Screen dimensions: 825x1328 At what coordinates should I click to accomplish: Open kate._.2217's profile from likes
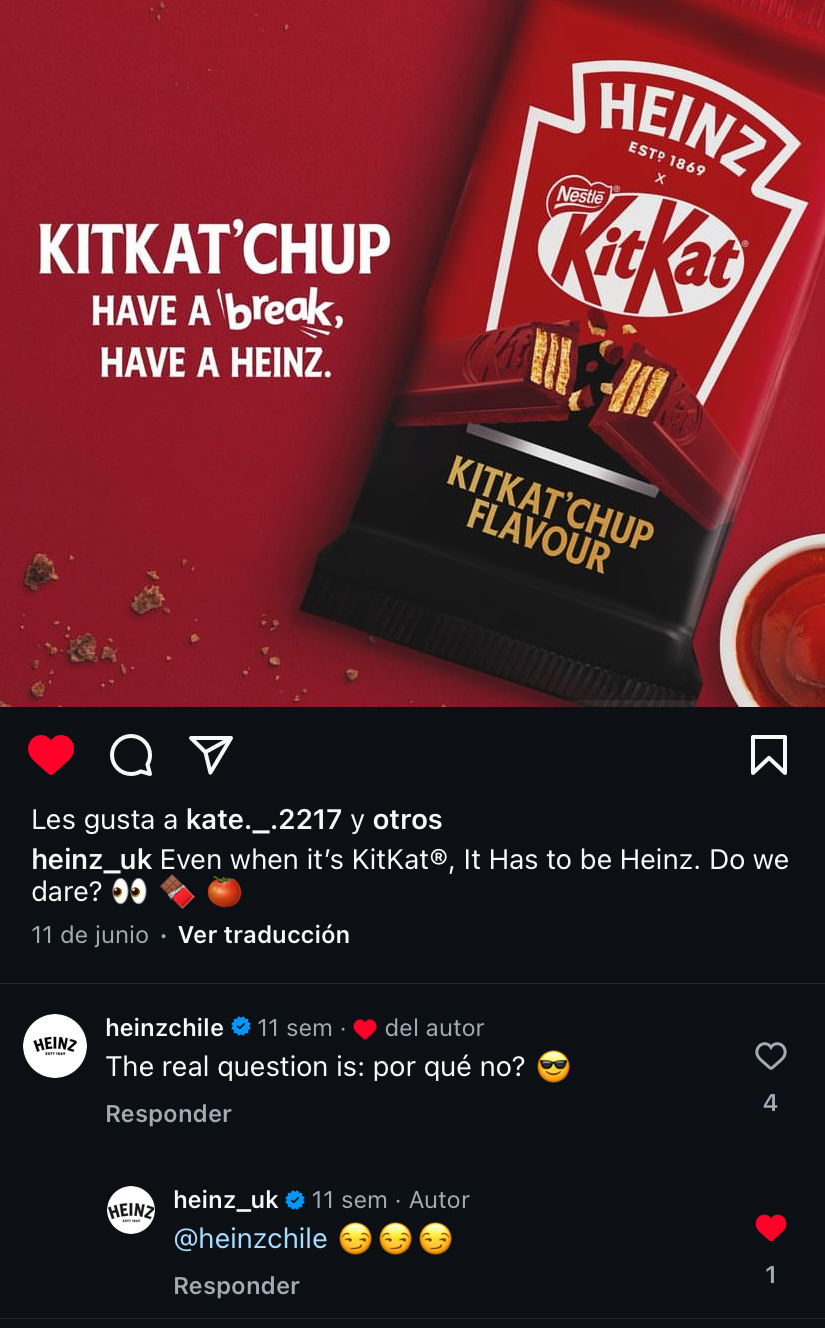[264, 820]
